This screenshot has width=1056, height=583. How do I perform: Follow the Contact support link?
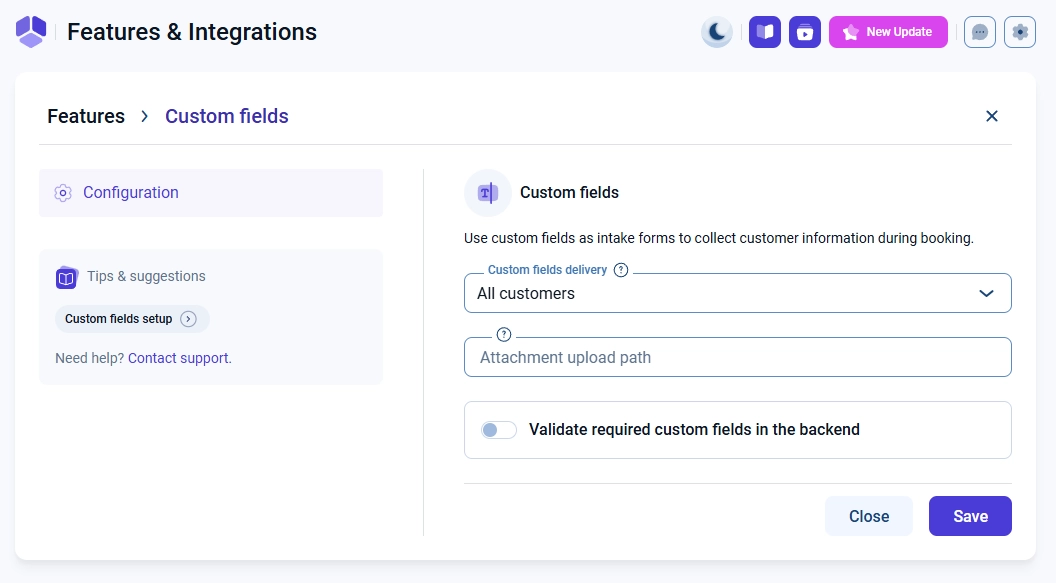[178, 358]
